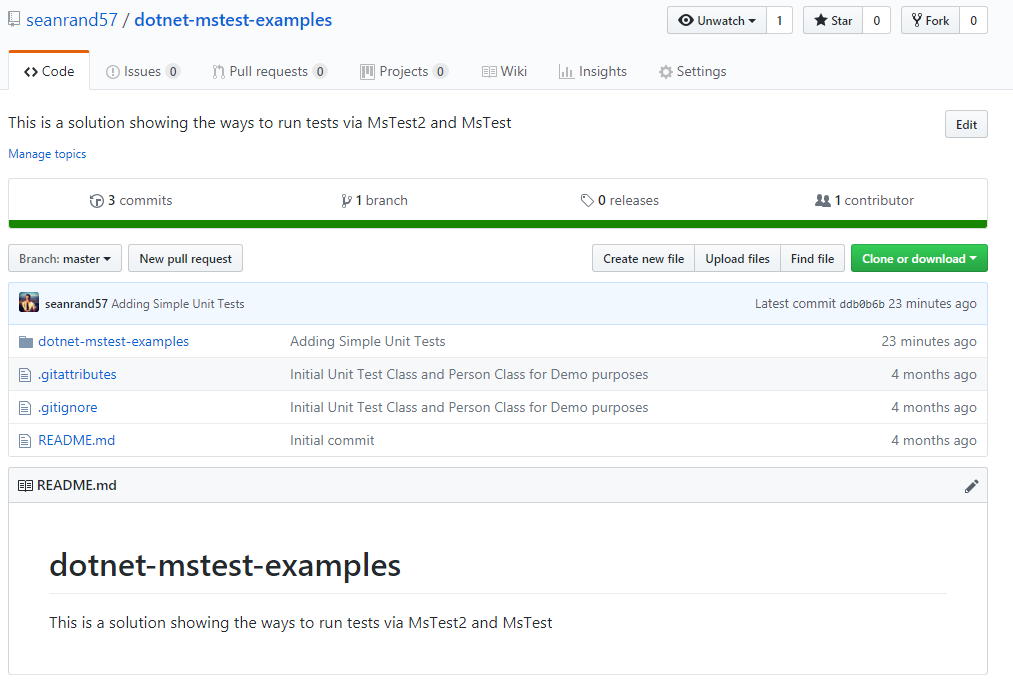The height and width of the screenshot is (690, 1013).
Task: Click the watchers count 1
Action: pyautogui.click(x=779, y=21)
